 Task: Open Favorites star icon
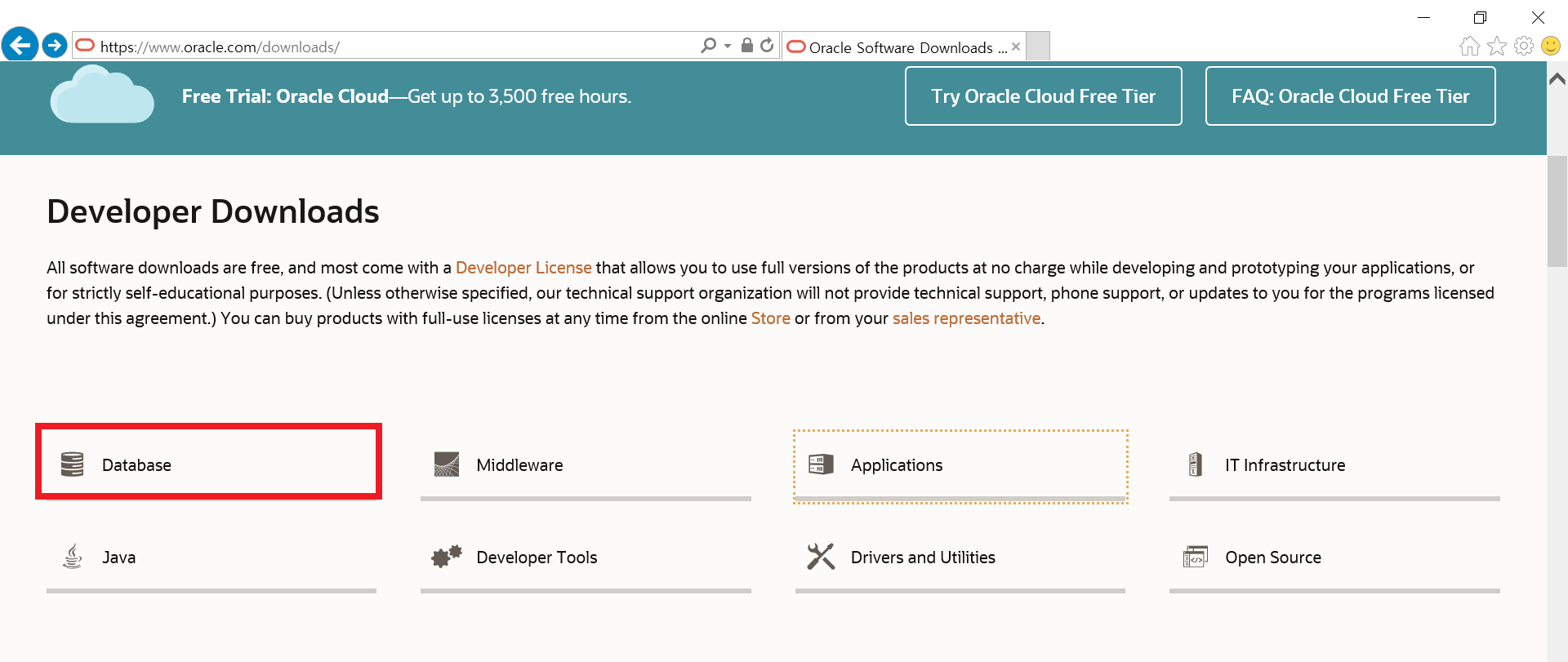pos(1497,46)
